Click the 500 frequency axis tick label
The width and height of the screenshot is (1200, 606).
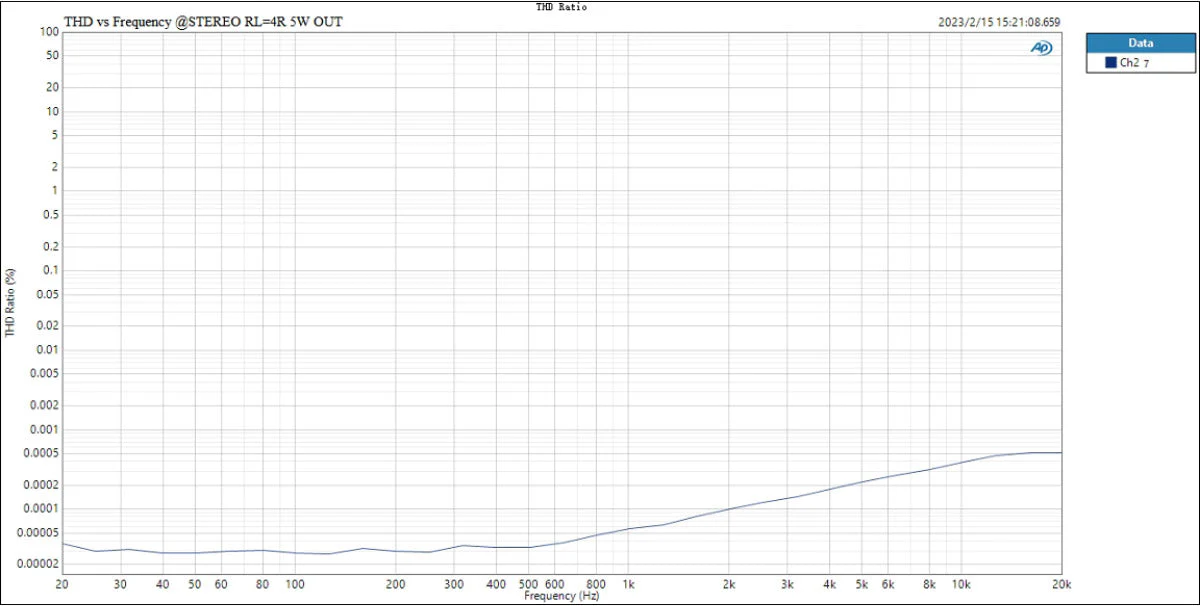(x=529, y=584)
